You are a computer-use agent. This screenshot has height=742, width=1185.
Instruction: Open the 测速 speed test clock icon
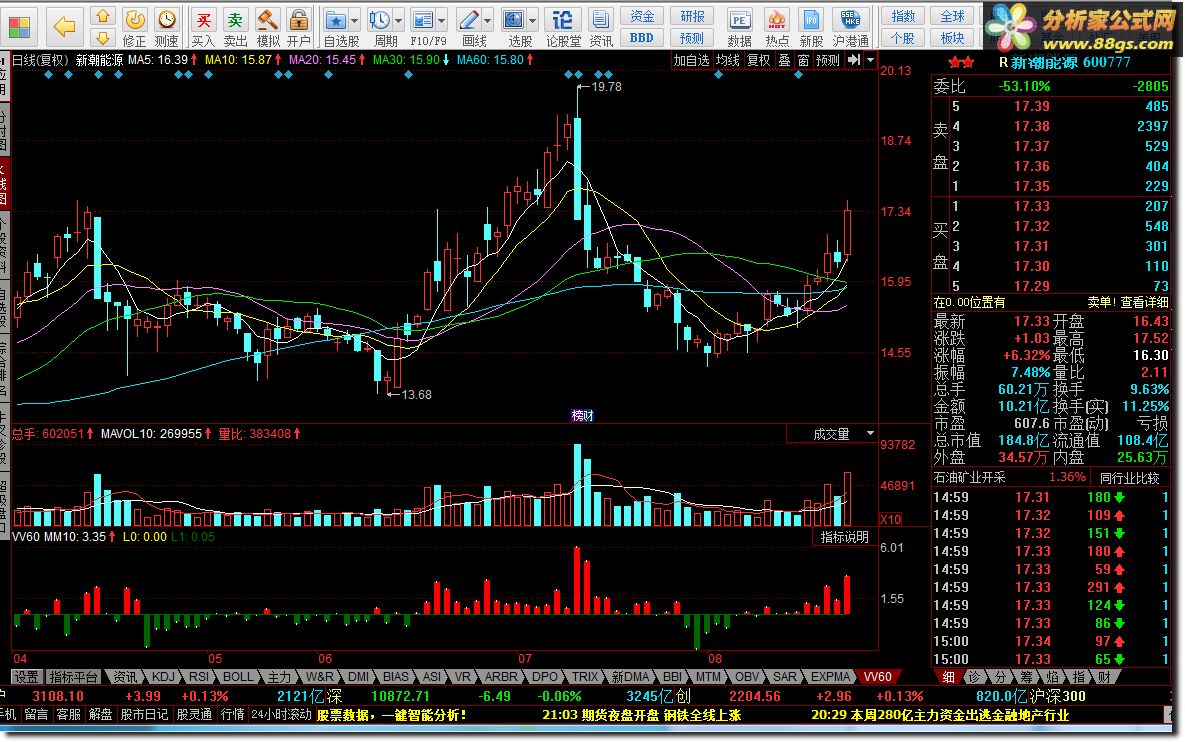click(x=166, y=27)
